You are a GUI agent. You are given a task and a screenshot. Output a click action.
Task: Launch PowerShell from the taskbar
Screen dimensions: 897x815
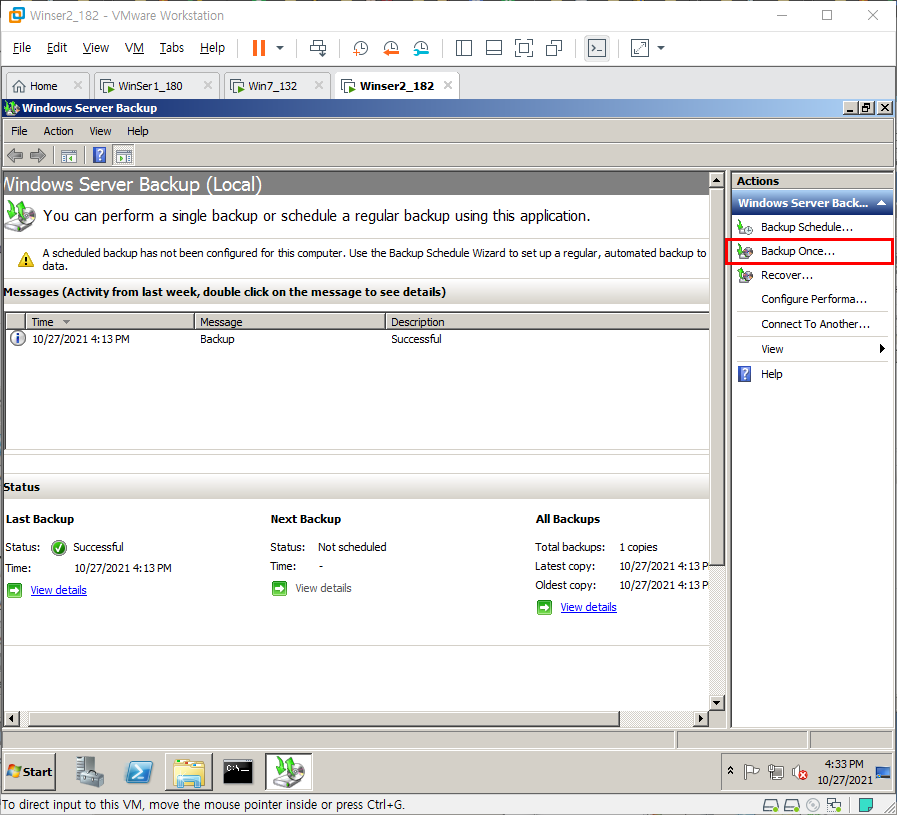coord(139,772)
